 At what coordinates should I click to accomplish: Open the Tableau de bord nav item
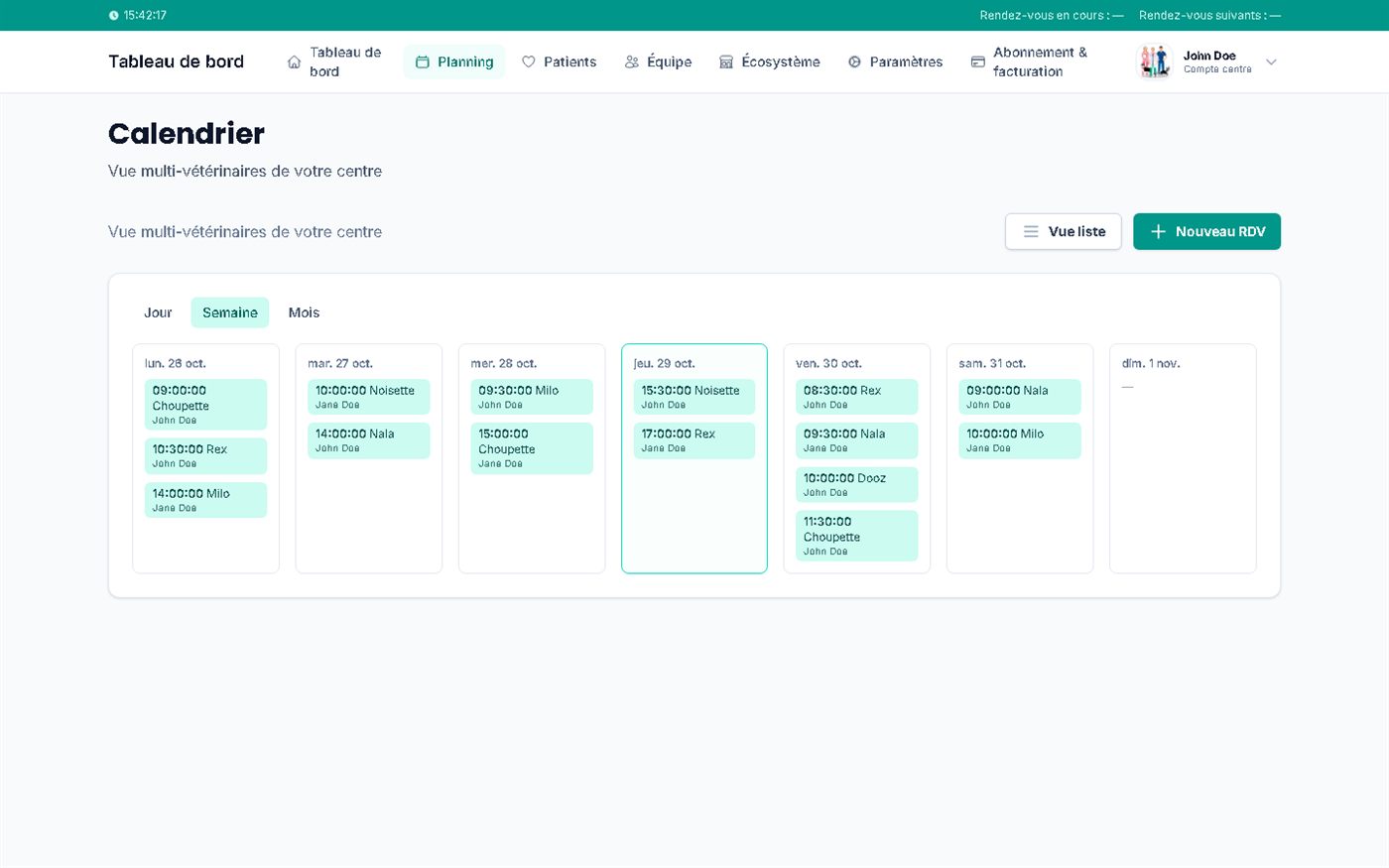335,62
